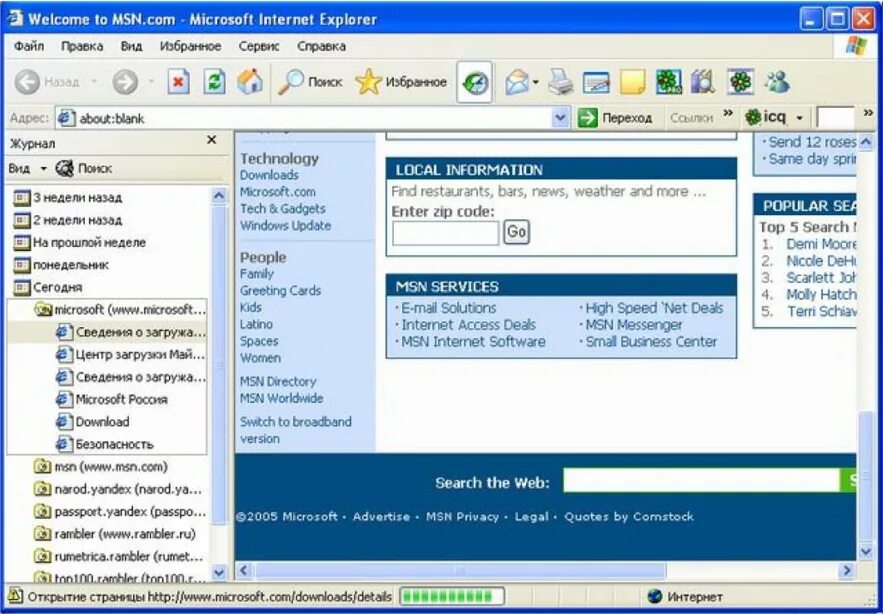Open the Правка menu
This screenshot has width=883, height=614.
pos(82,46)
